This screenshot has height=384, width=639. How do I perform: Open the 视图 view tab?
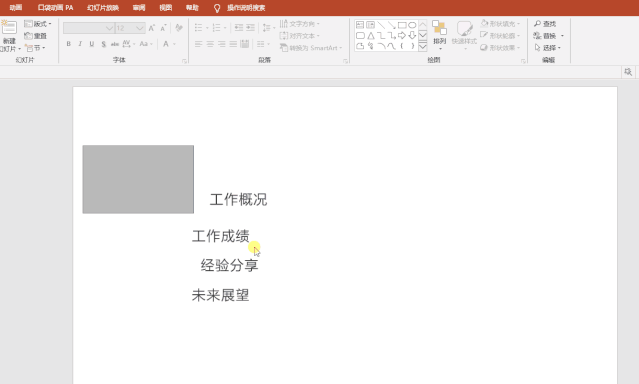click(165, 8)
